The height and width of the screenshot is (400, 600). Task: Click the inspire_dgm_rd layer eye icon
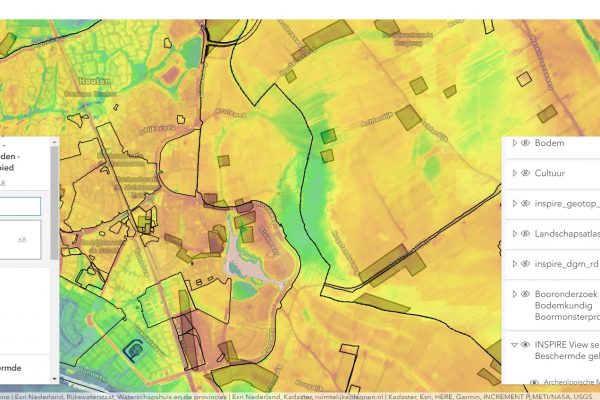(x=524, y=264)
